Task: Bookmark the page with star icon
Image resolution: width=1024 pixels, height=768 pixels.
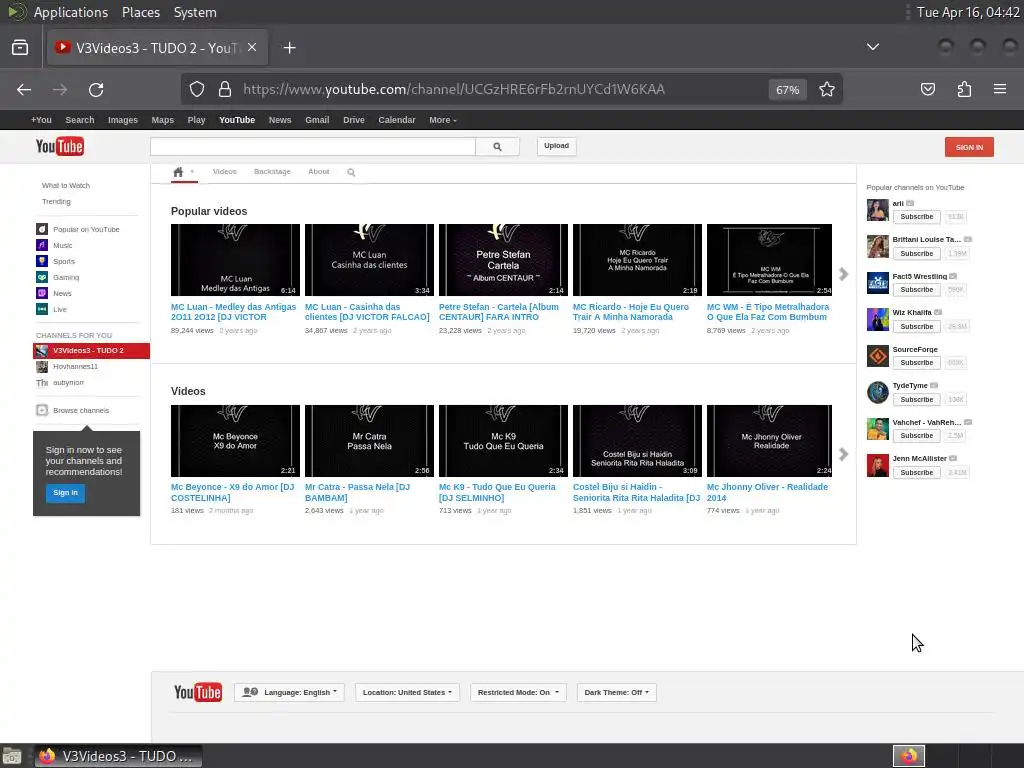Action: (827, 89)
